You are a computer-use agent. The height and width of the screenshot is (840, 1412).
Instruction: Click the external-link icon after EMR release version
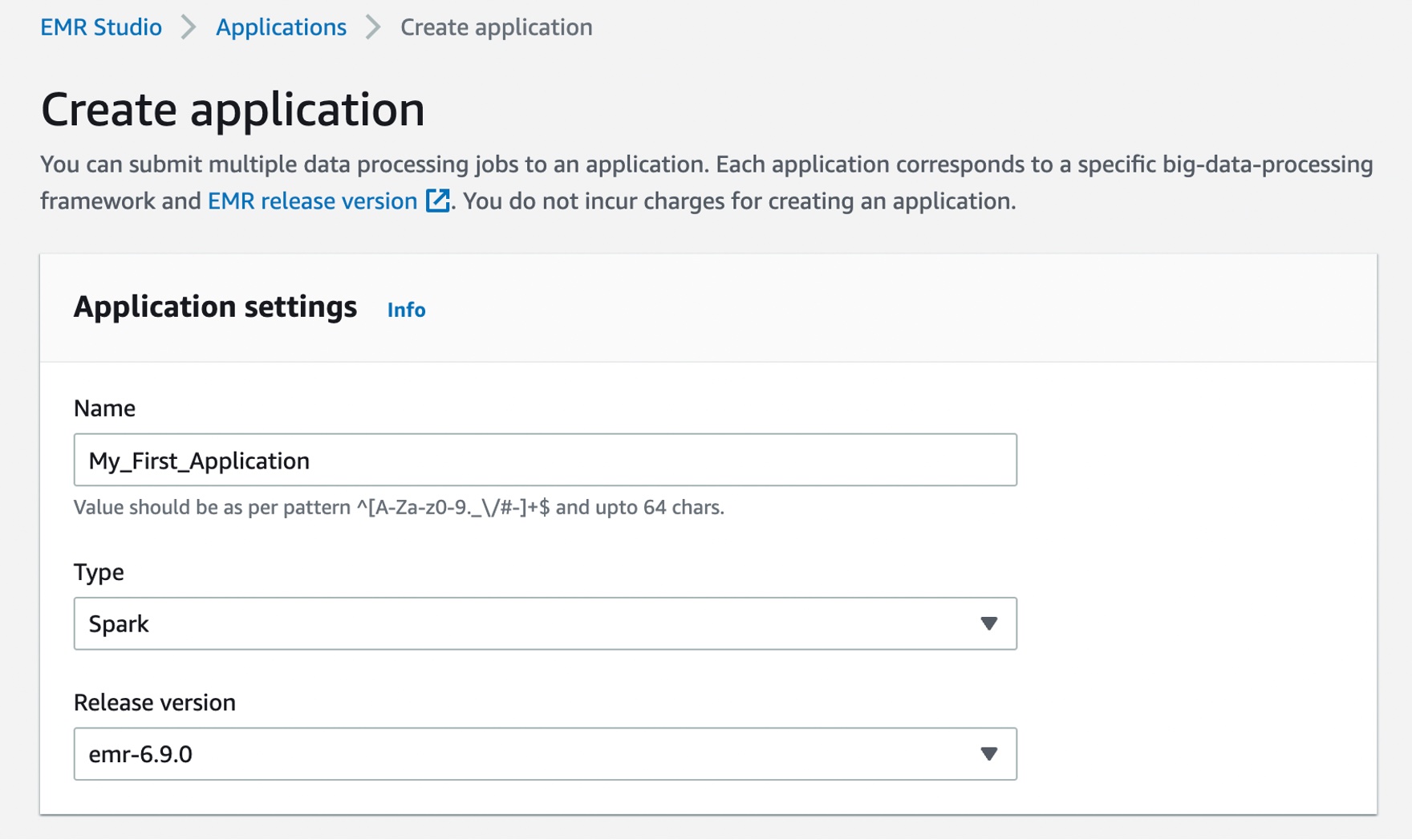437,201
